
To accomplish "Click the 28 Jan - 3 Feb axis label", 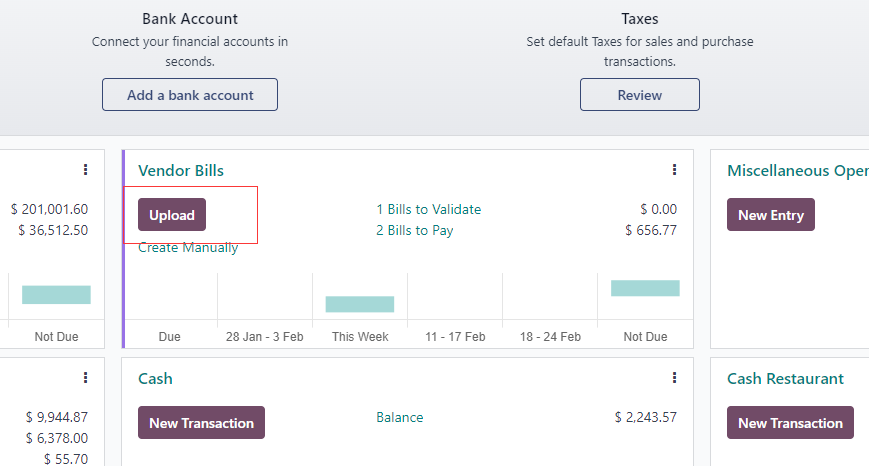I will (x=264, y=336).
